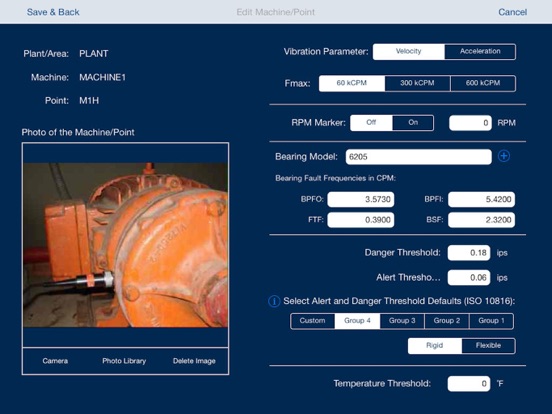Select Velocity as the vibration parameter
552x414 pixels.
[x=409, y=51]
